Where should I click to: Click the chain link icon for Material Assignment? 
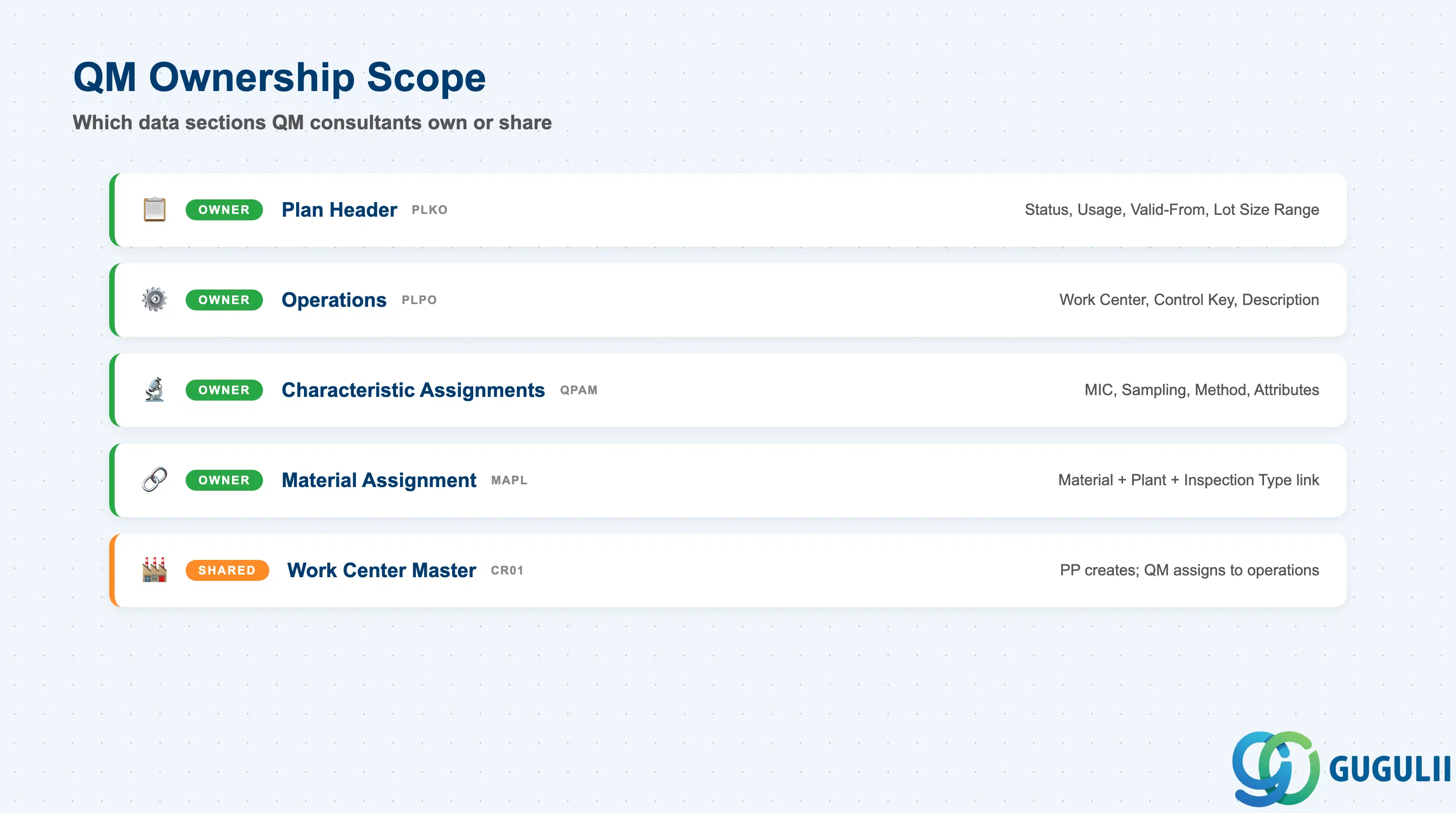click(154, 479)
